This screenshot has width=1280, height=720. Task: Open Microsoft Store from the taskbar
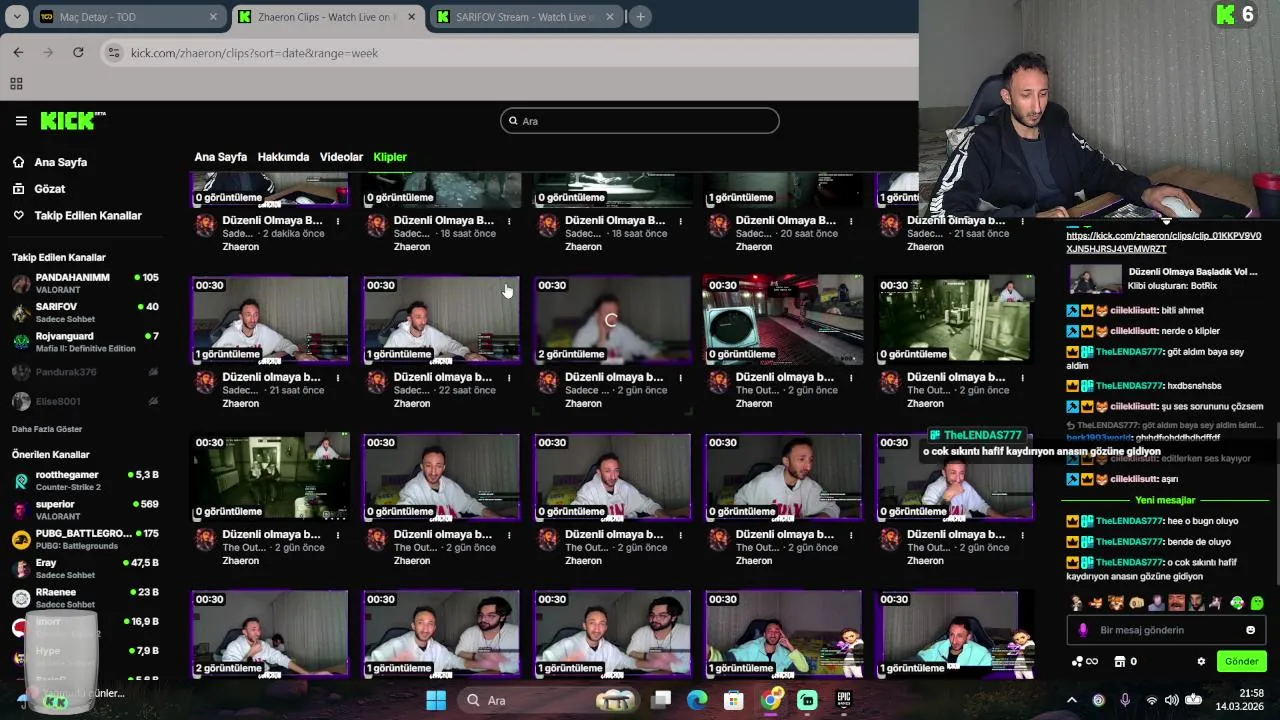pos(734,700)
